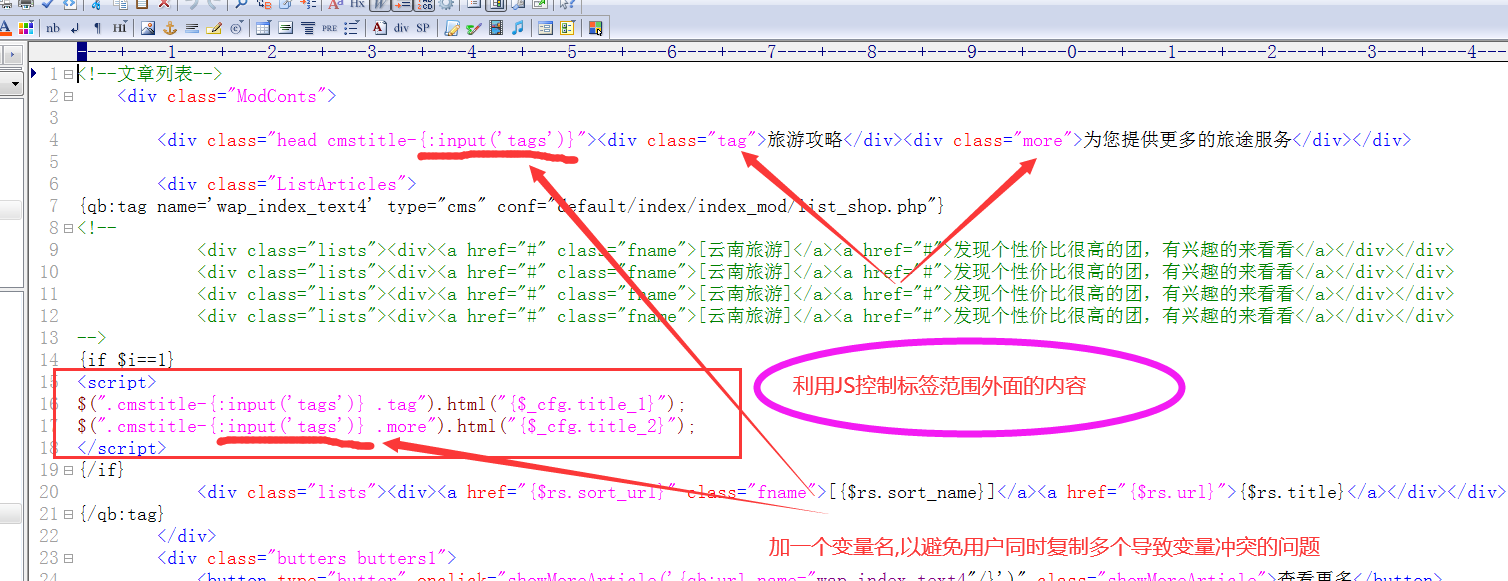Click the paragraph mark icon
The image size is (1508, 581).
point(97,27)
